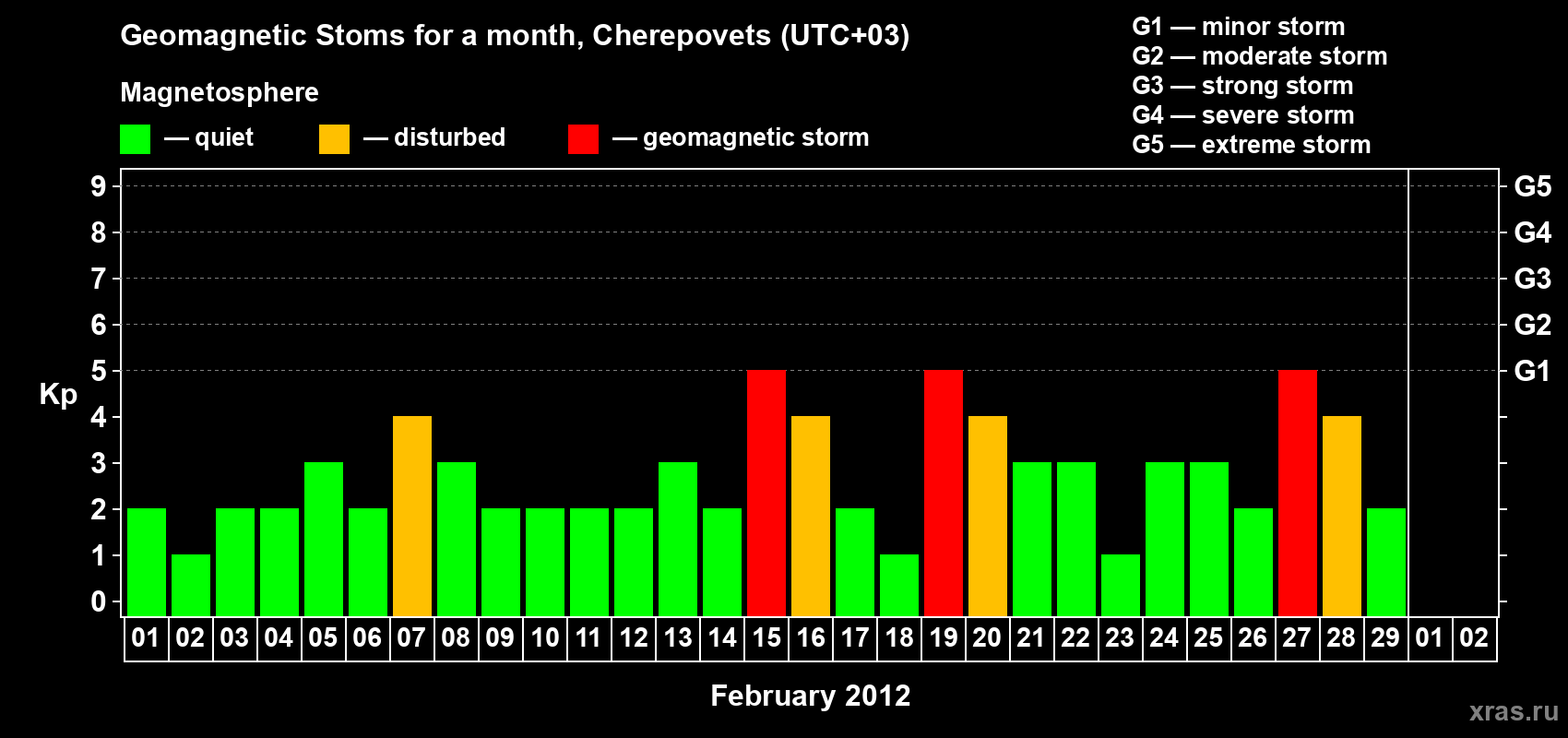The width and height of the screenshot is (1568, 738).
Task: Click the red geomagnetic storm legend swatch
Action: 583,139
